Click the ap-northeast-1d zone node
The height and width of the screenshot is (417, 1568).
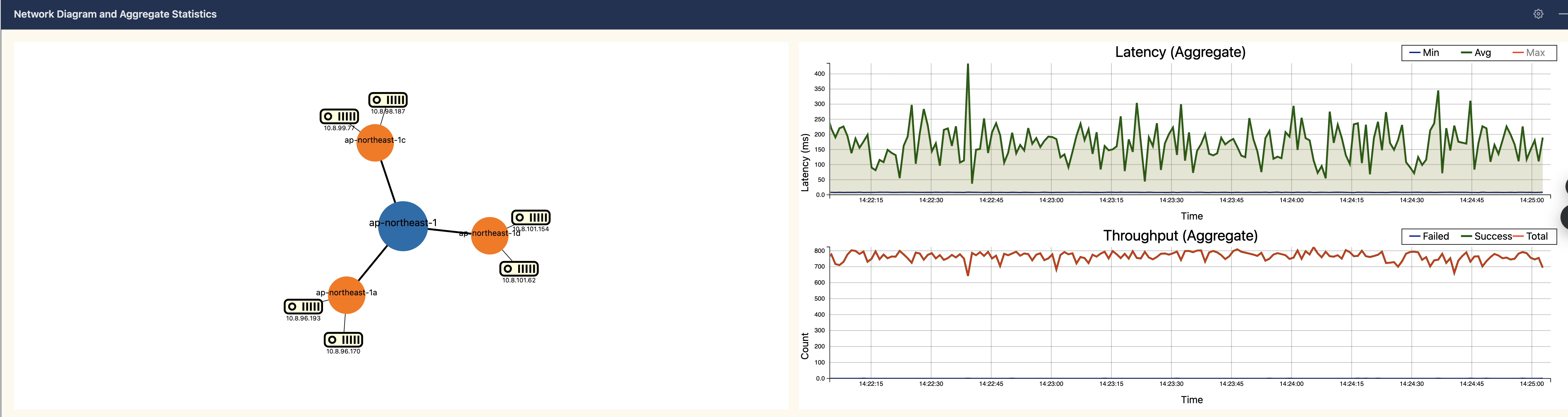[x=489, y=236]
